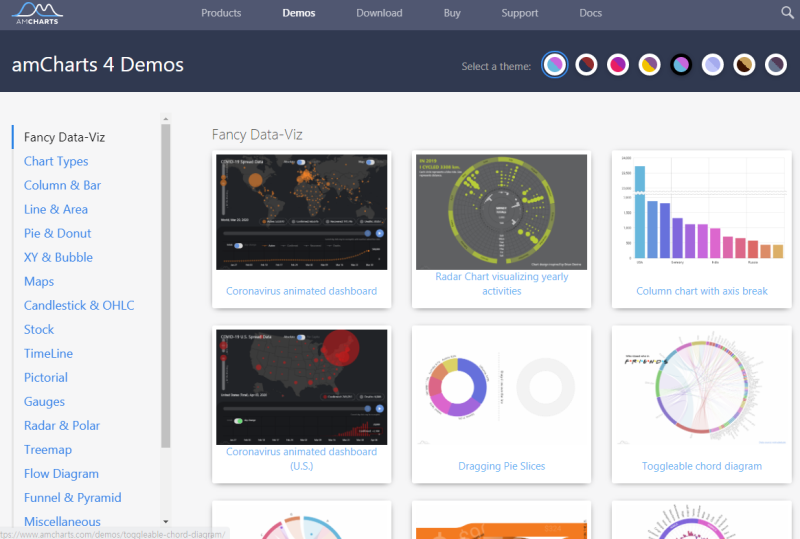Image resolution: width=800 pixels, height=539 pixels.
Task: Open Coronavirus animated dashboard thumbnail
Action: click(x=302, y=212)
